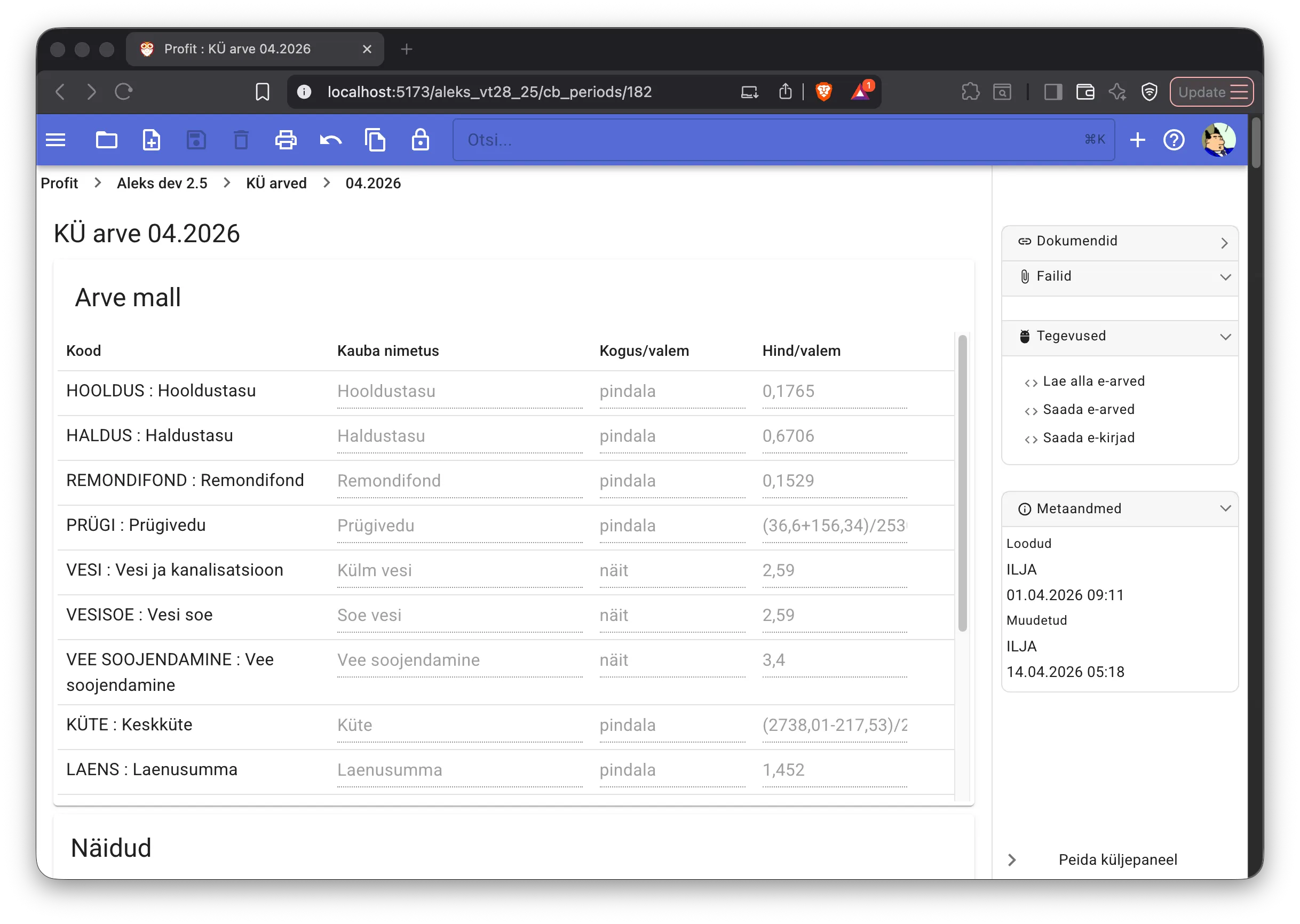Click Kauba nimetus column header
This screenshot has height=924, width=1300.
[x=388, y=351]
